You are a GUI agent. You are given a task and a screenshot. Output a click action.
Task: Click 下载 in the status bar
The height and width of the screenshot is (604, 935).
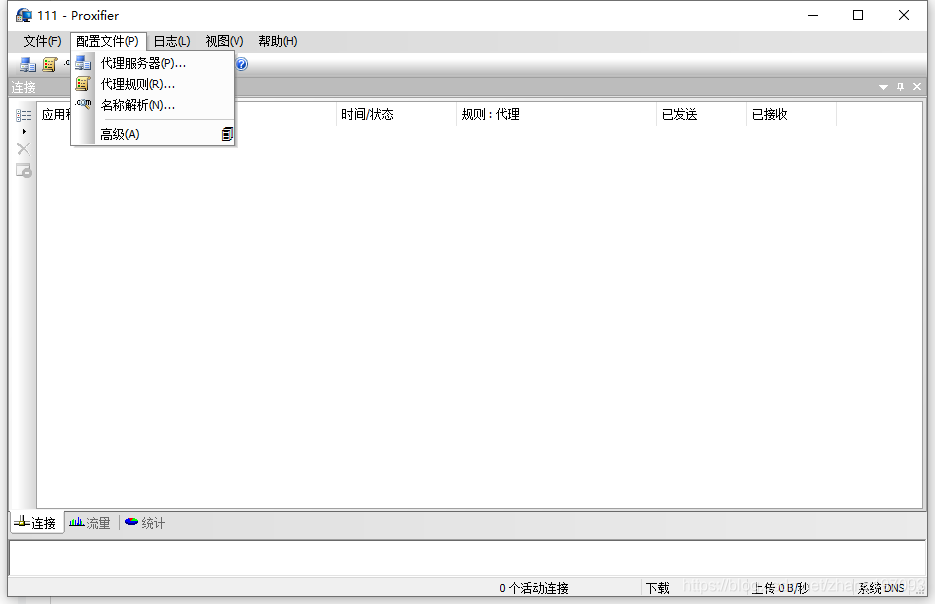click(658, 588)
